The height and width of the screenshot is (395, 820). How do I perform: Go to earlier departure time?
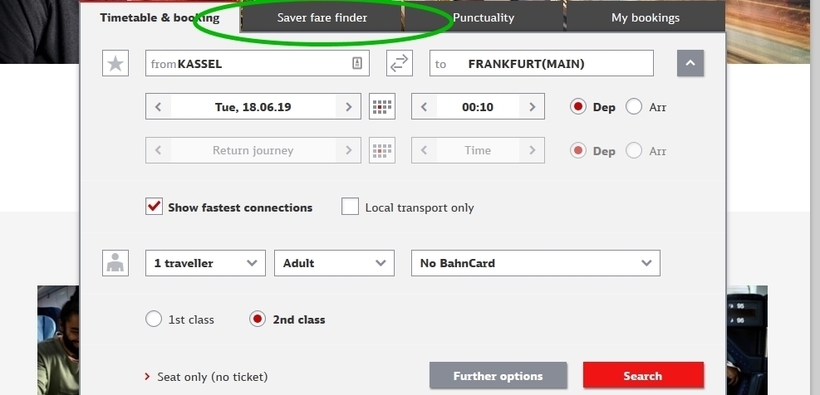[424, 107]
